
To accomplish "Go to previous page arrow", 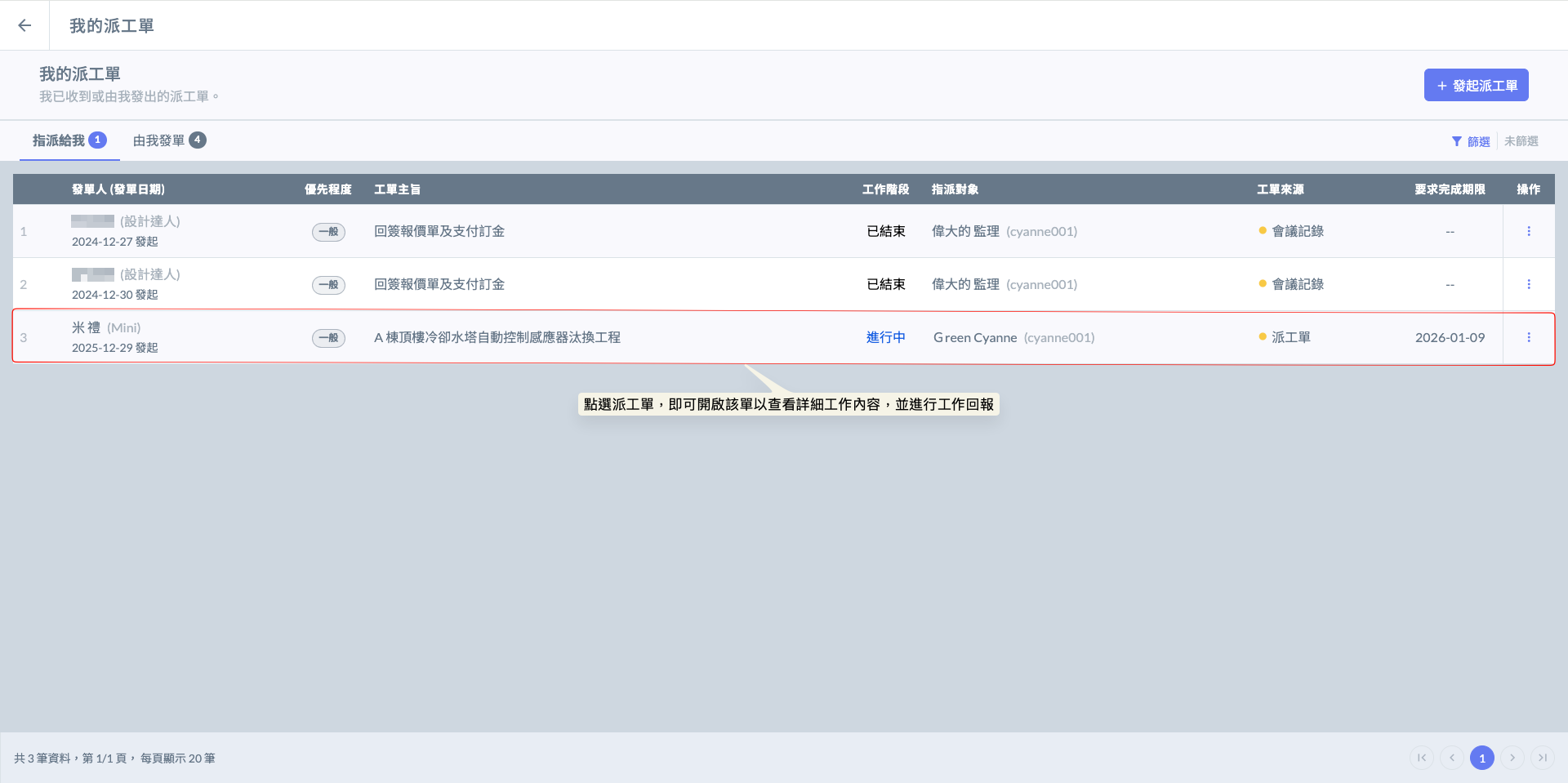I will [1452, 758].
